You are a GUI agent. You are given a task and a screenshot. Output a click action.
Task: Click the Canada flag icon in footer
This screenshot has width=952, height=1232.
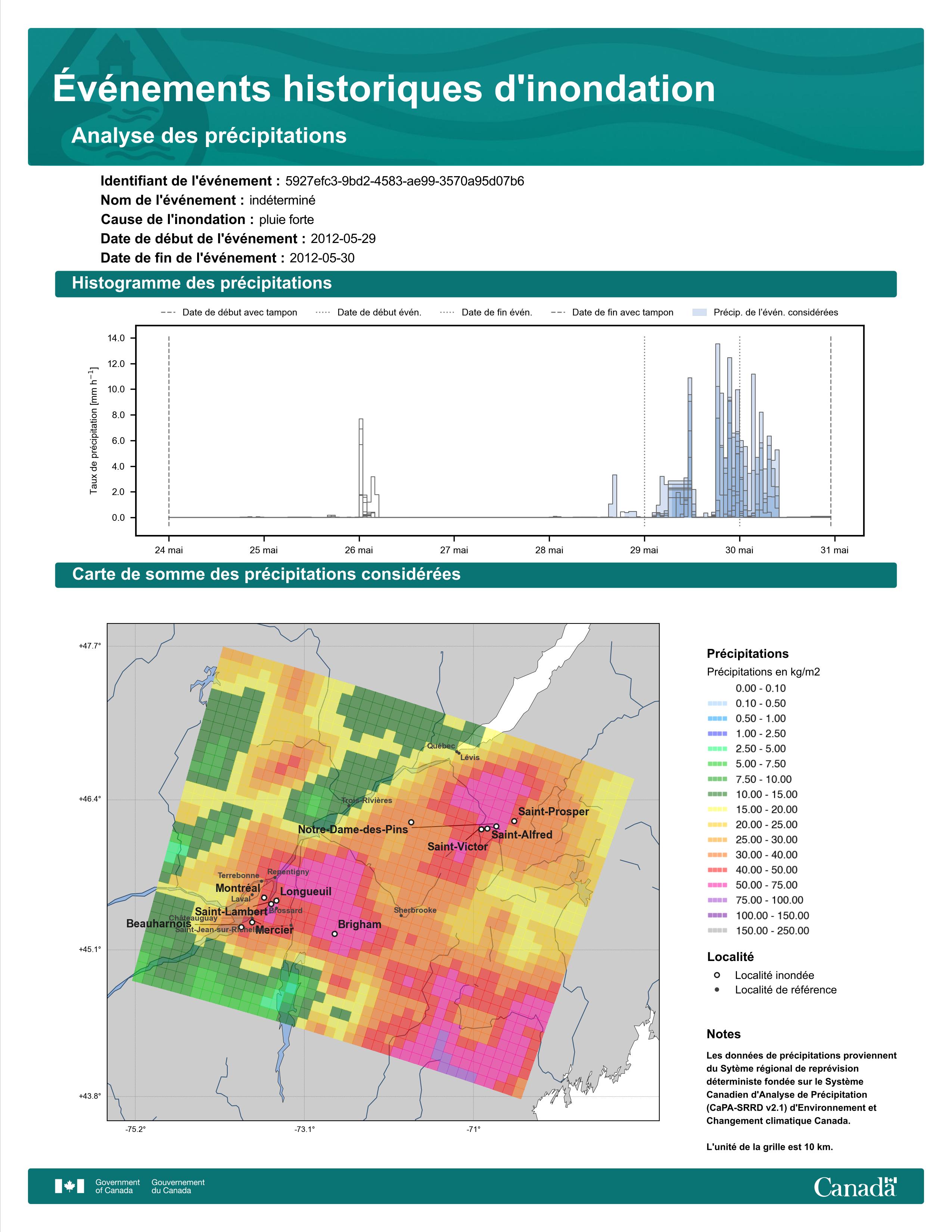coord(69,1186)
